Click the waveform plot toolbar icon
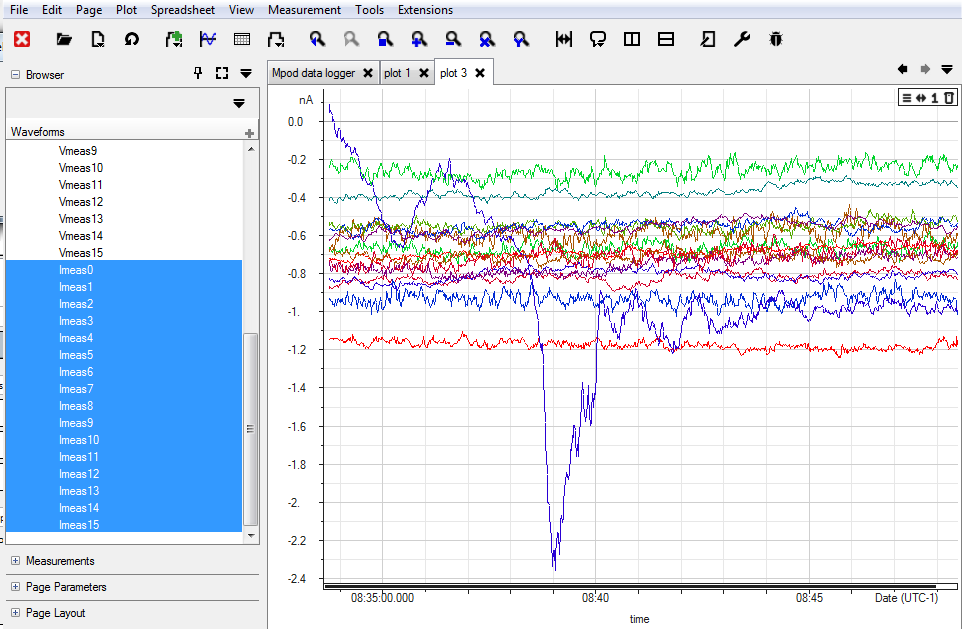Screen dimensions: 962x629 pyautogui.click(x=208, y=40)
